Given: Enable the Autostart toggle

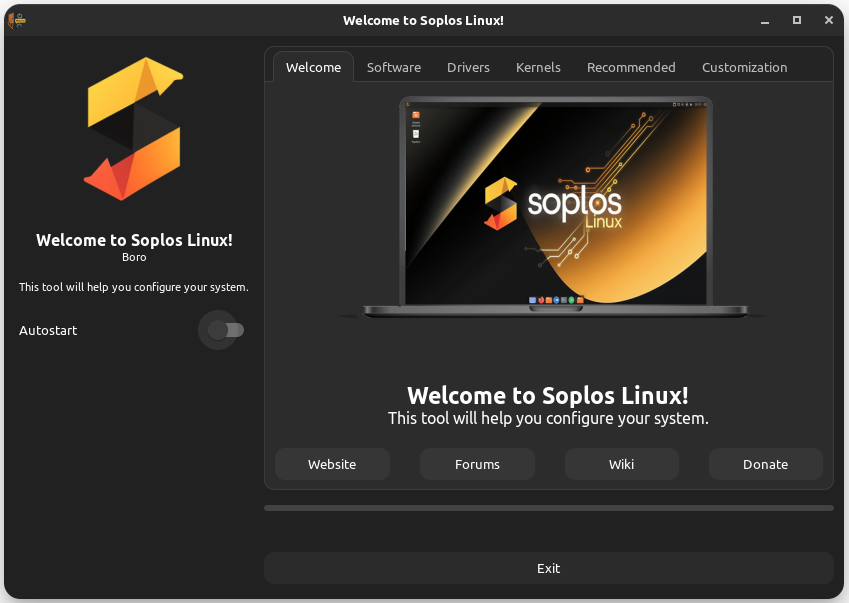Looking at the screenshot, I should click(221, 330).
